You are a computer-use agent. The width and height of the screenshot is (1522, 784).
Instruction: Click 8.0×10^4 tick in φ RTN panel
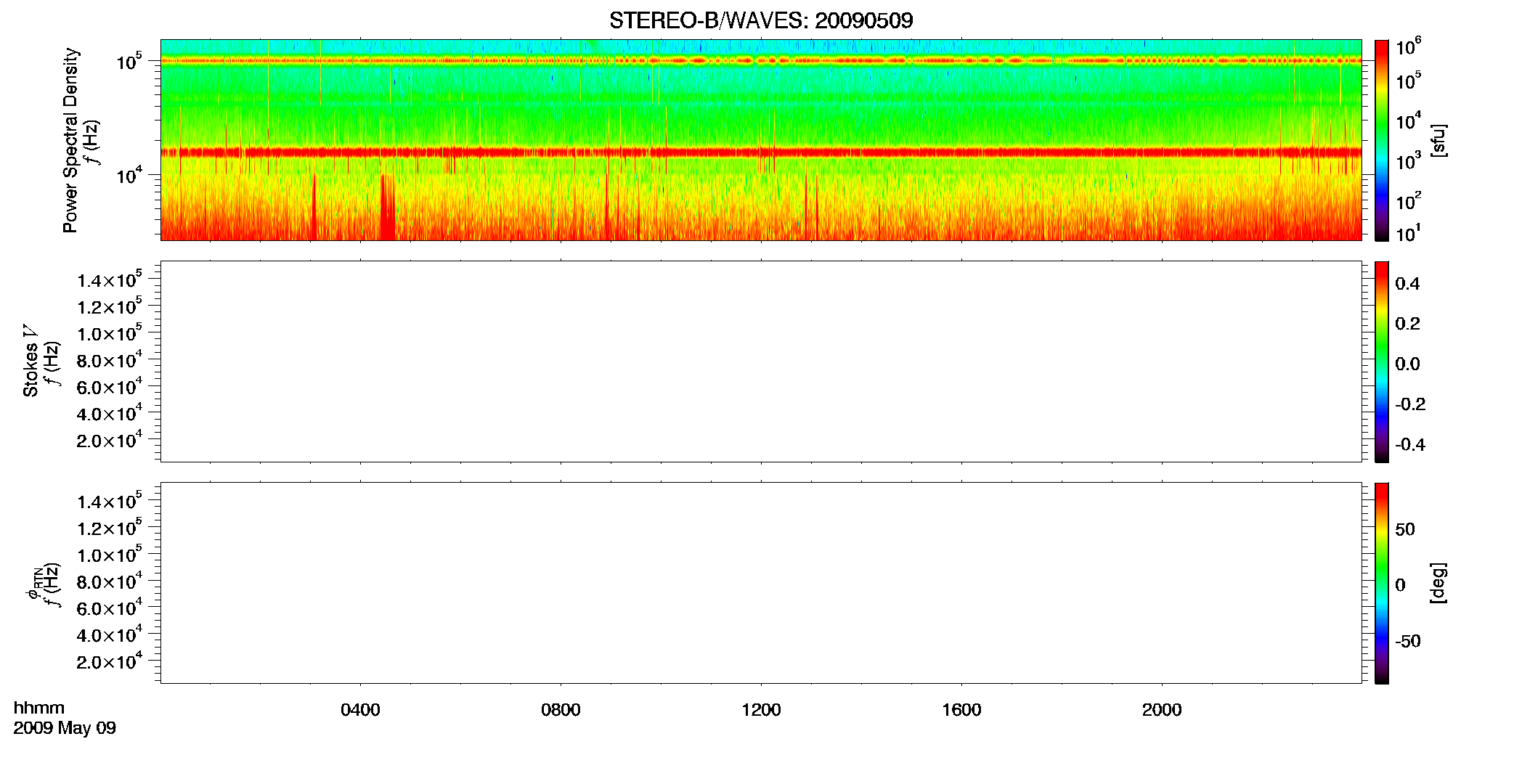tap(110, 581)
